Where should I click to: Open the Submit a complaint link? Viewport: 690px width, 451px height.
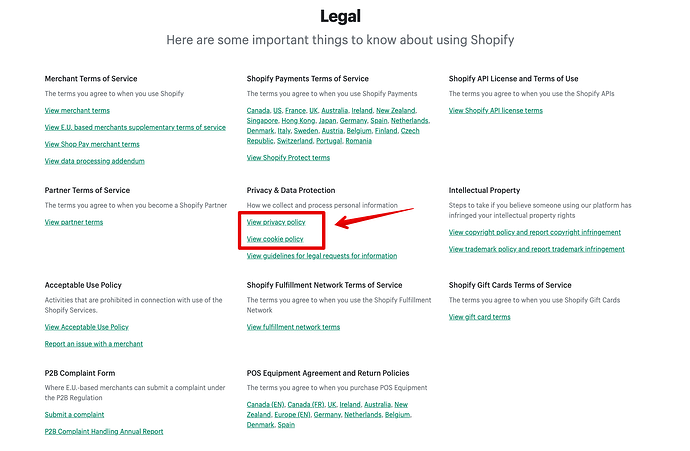coord(72,414)
